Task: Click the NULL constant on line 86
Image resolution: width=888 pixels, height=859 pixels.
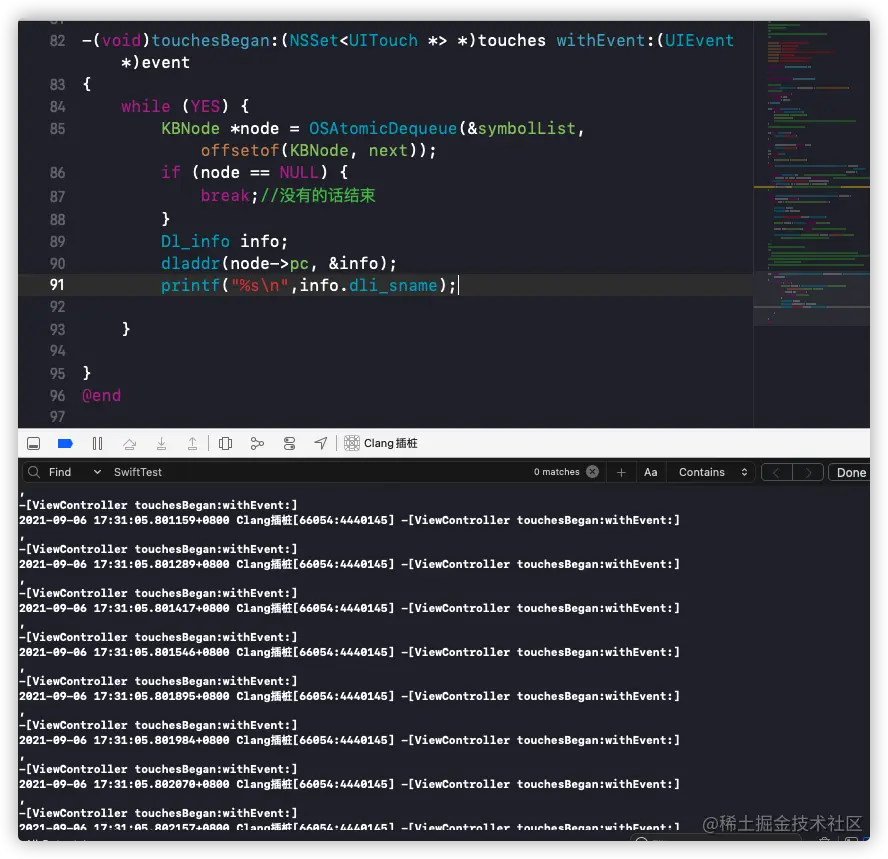Action: pos(299,173)
